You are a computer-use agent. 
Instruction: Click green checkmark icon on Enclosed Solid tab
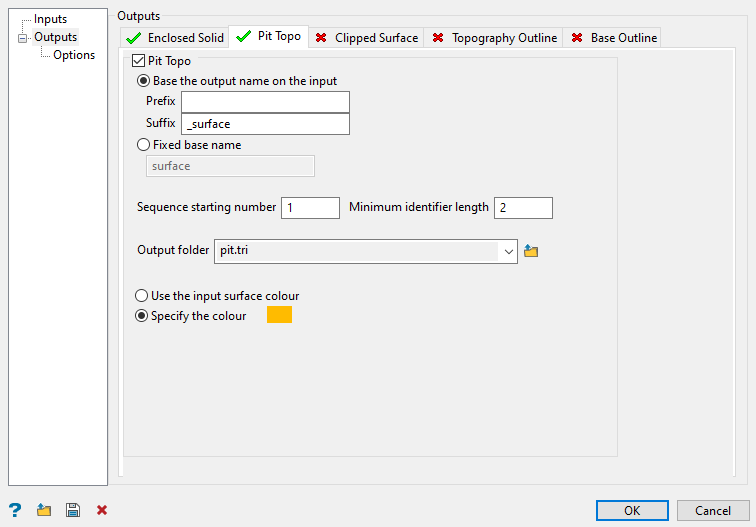(x=134, y=38)
